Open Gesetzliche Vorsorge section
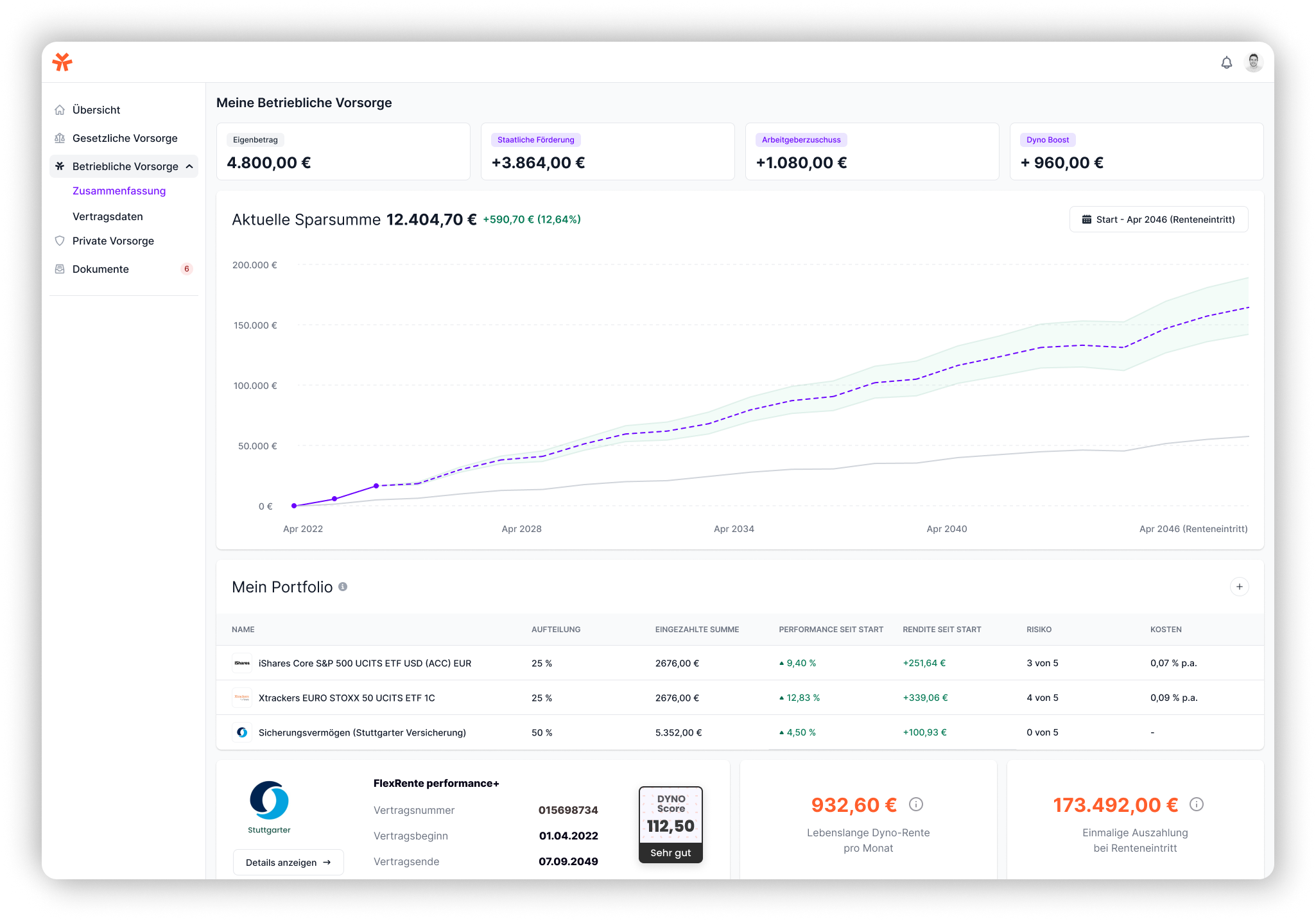The image size is (1316, 921). click(x=125, y=138)
